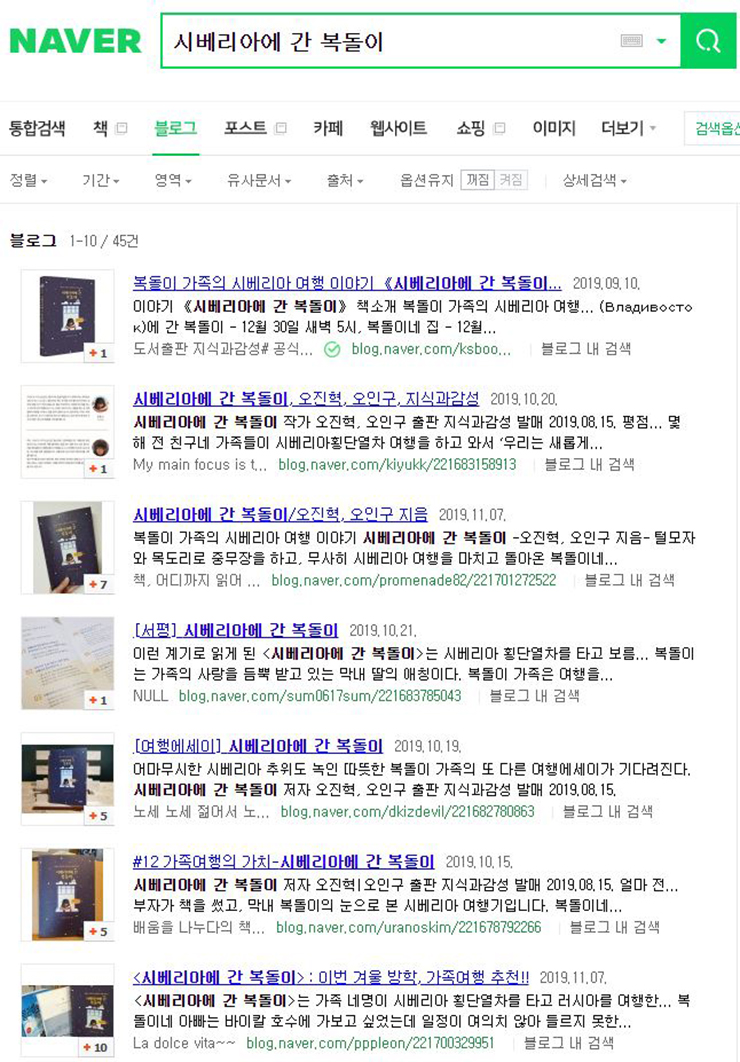Open the book cover thumbnail of the first result
Image resolution: width=740 pixels, height=1062 pixels.
tap(67, 316)
